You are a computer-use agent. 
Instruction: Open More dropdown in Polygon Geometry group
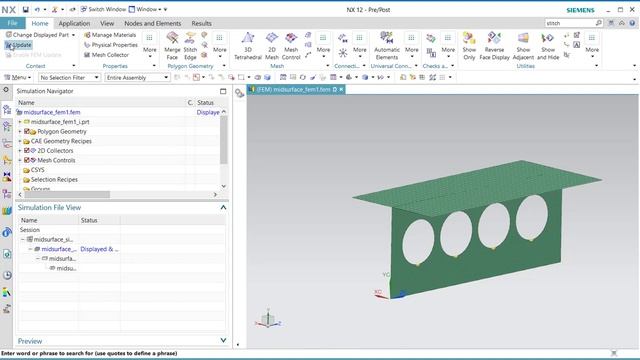(220, 46)
